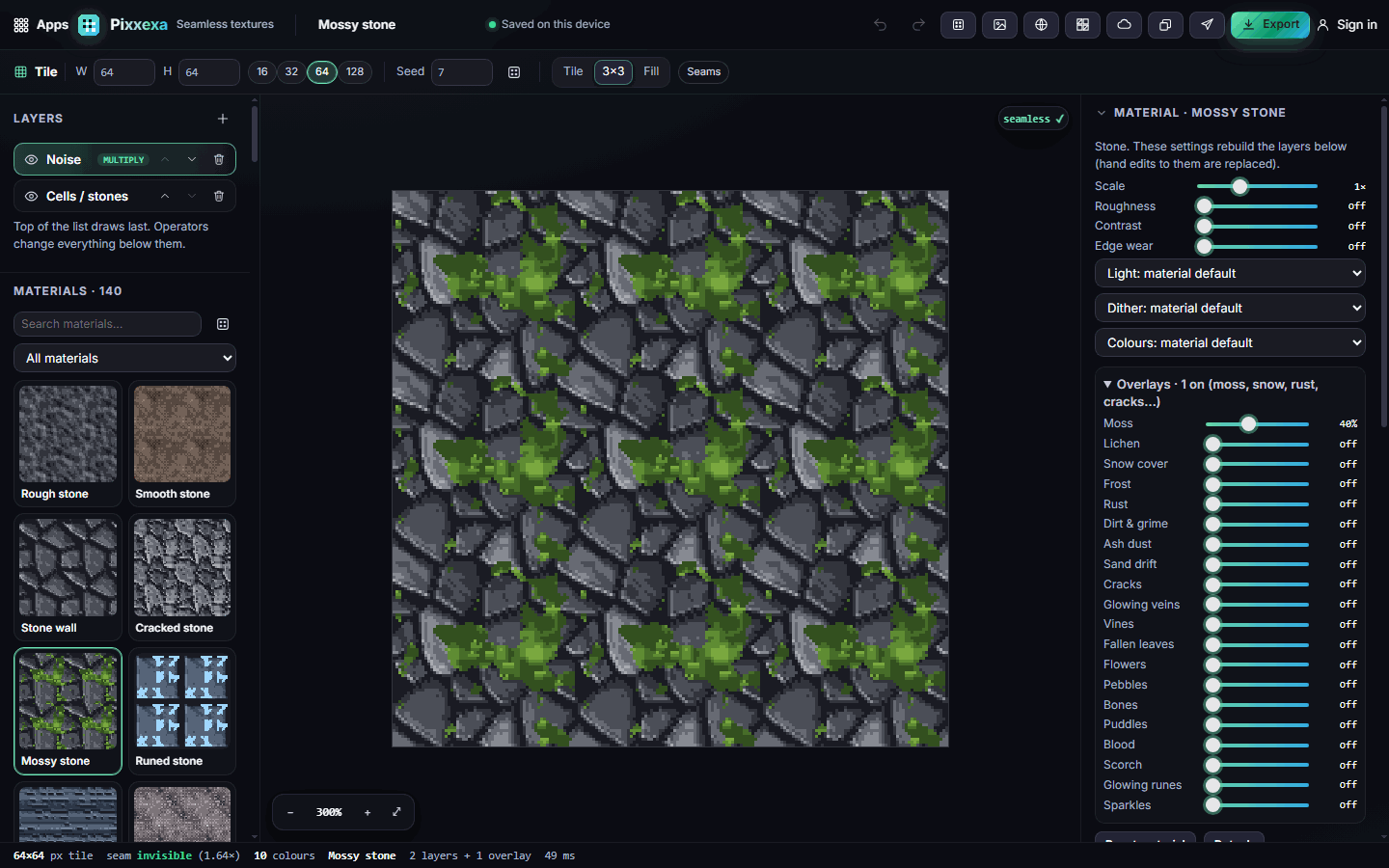Delete the Cells / stones layer

pos(219,197)
